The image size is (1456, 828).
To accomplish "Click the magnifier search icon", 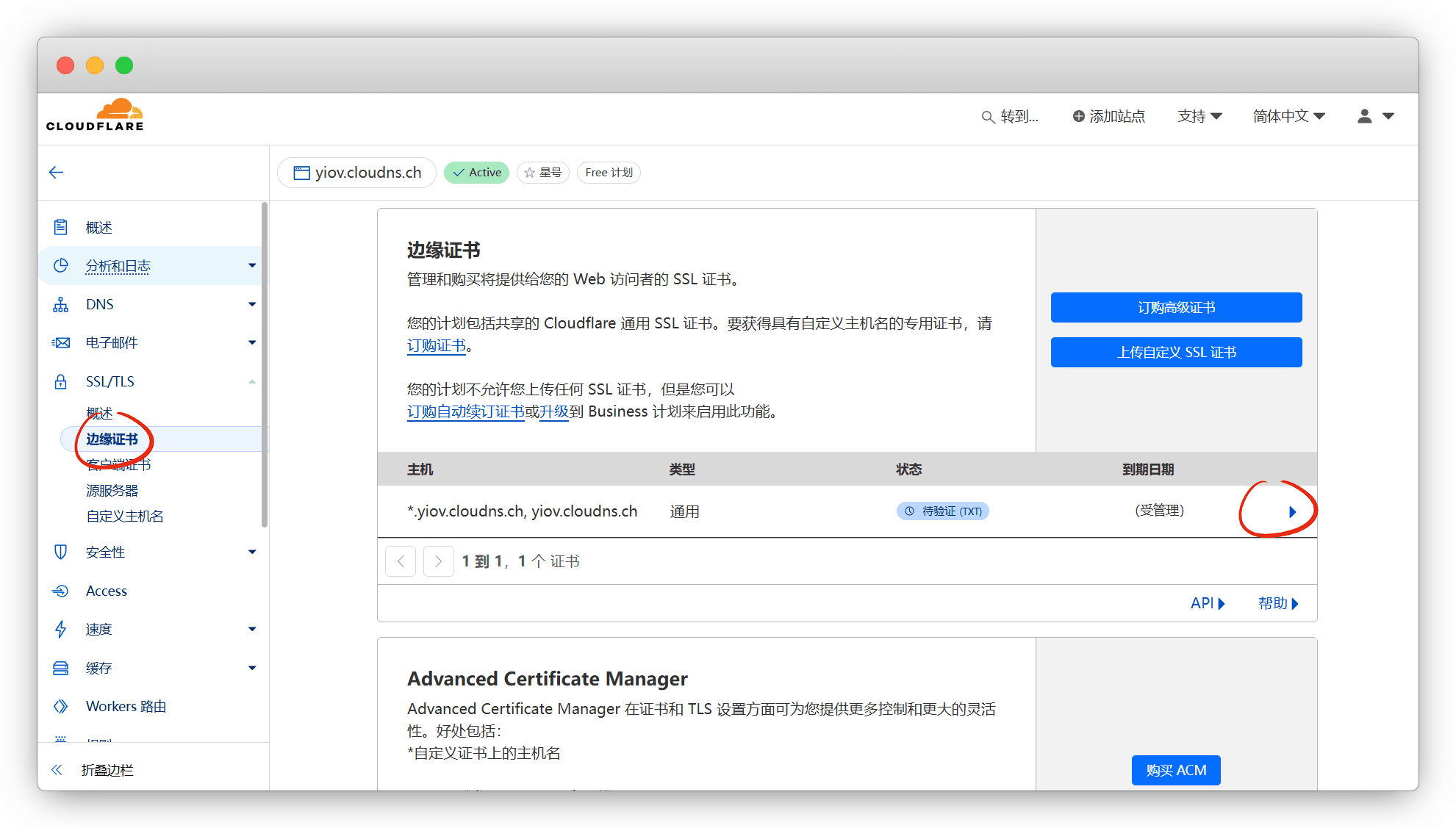I will pyautogui.click(x=988, y=117).
